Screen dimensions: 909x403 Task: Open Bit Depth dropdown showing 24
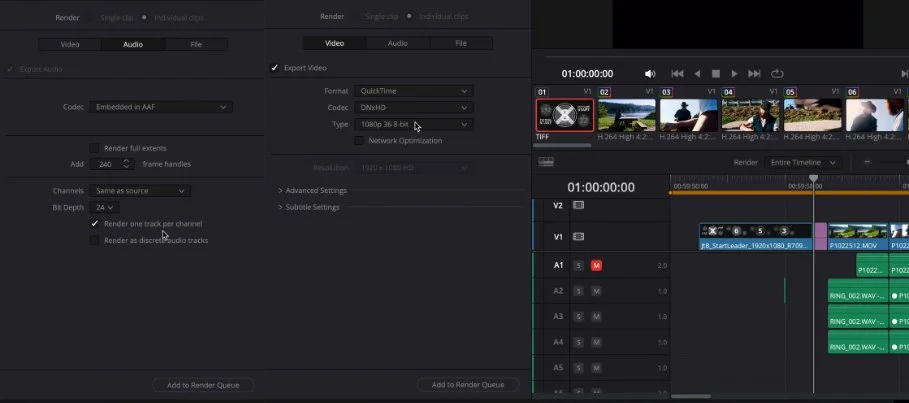coord(104,207)
